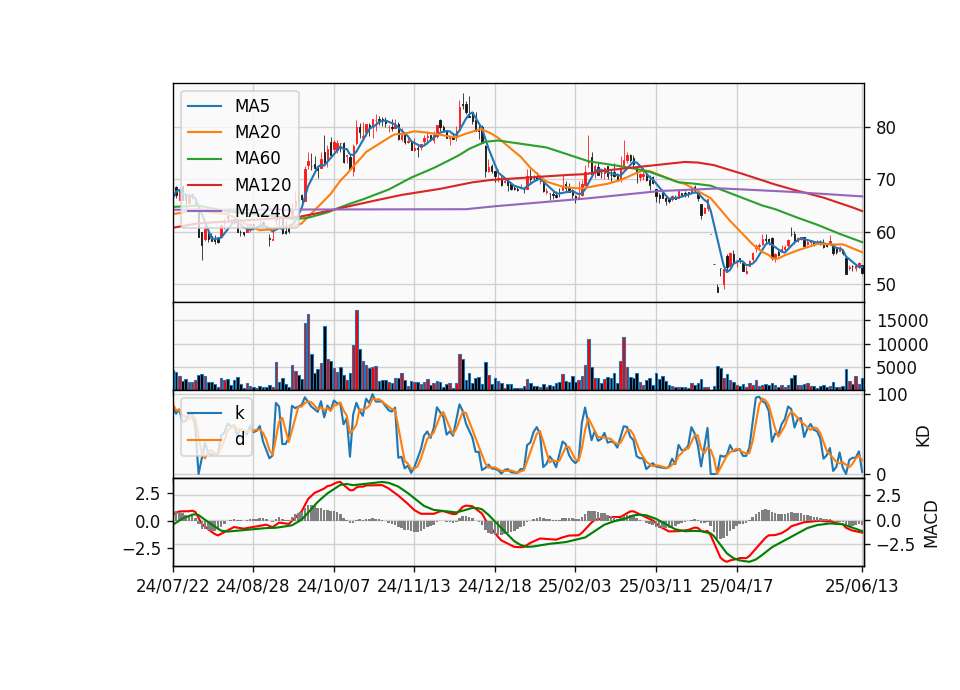960x690 pixels.
Task: Click the 24/08/28 date tick label
Action: click(x=253, y=586)
